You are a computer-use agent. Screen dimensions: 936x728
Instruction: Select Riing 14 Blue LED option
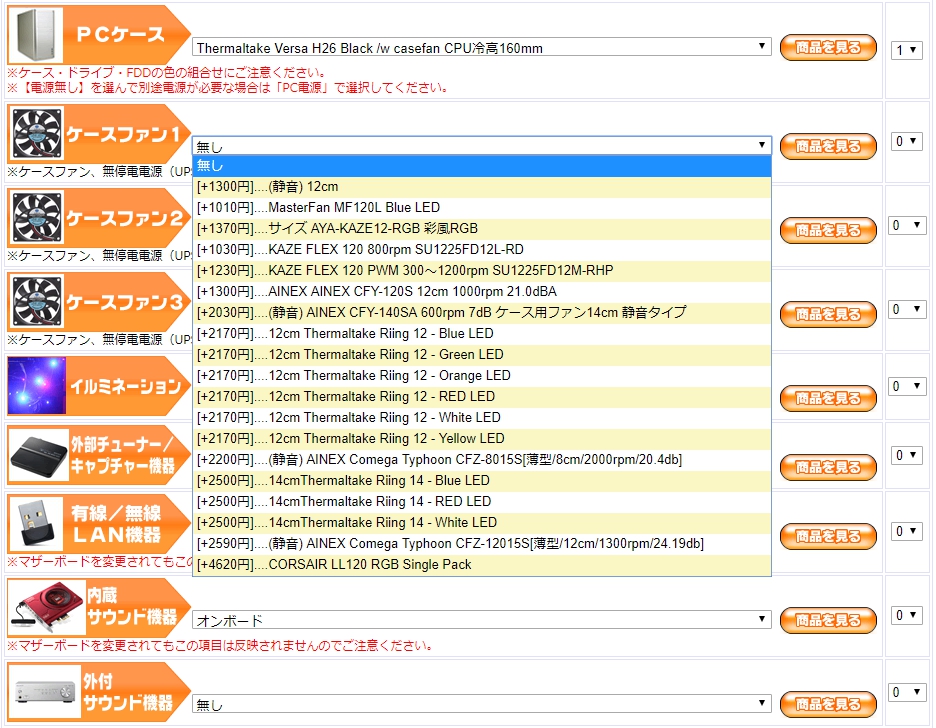(482, 480)
